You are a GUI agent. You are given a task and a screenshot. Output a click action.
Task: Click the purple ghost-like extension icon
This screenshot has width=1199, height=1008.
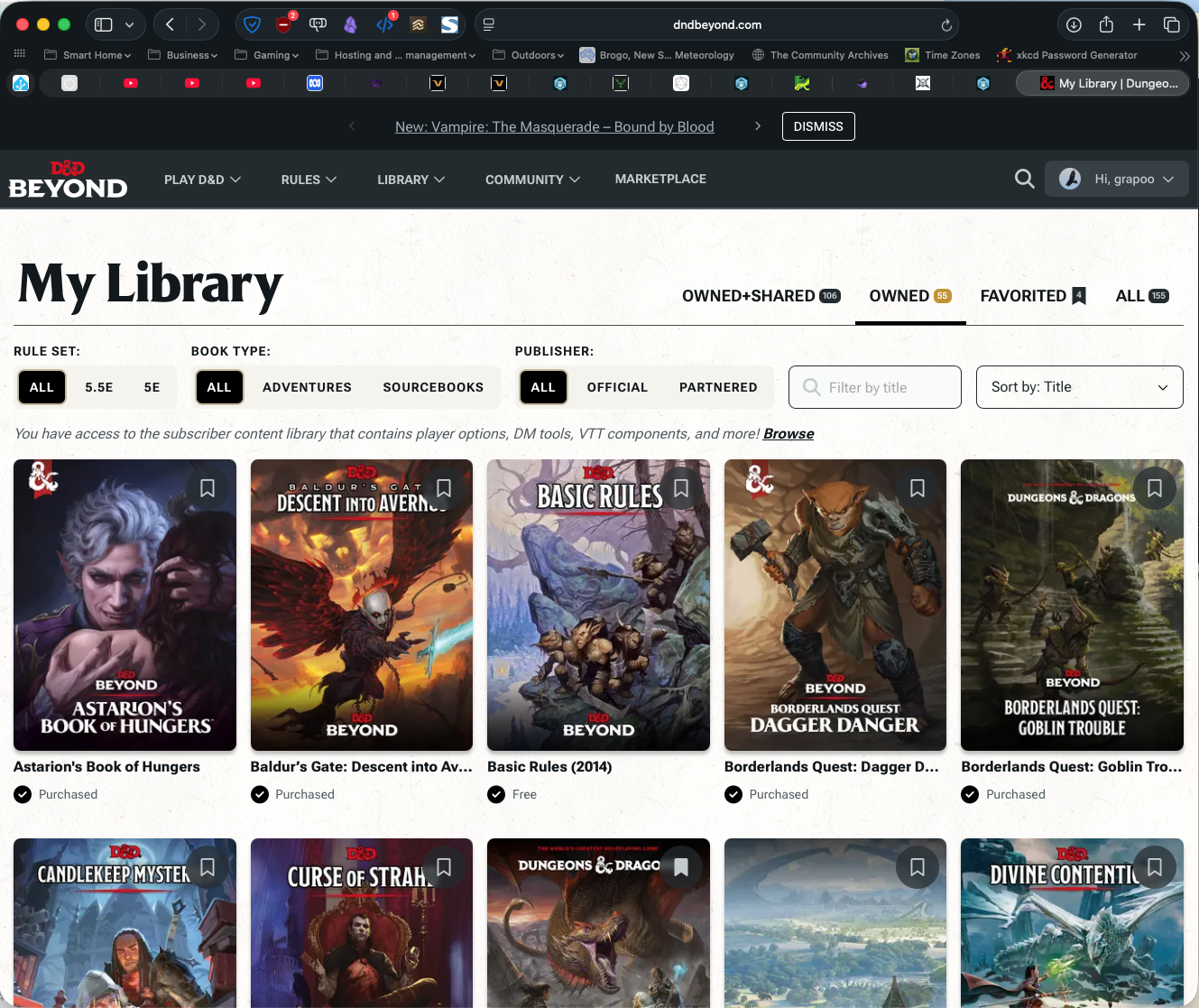tap(351, 25)
